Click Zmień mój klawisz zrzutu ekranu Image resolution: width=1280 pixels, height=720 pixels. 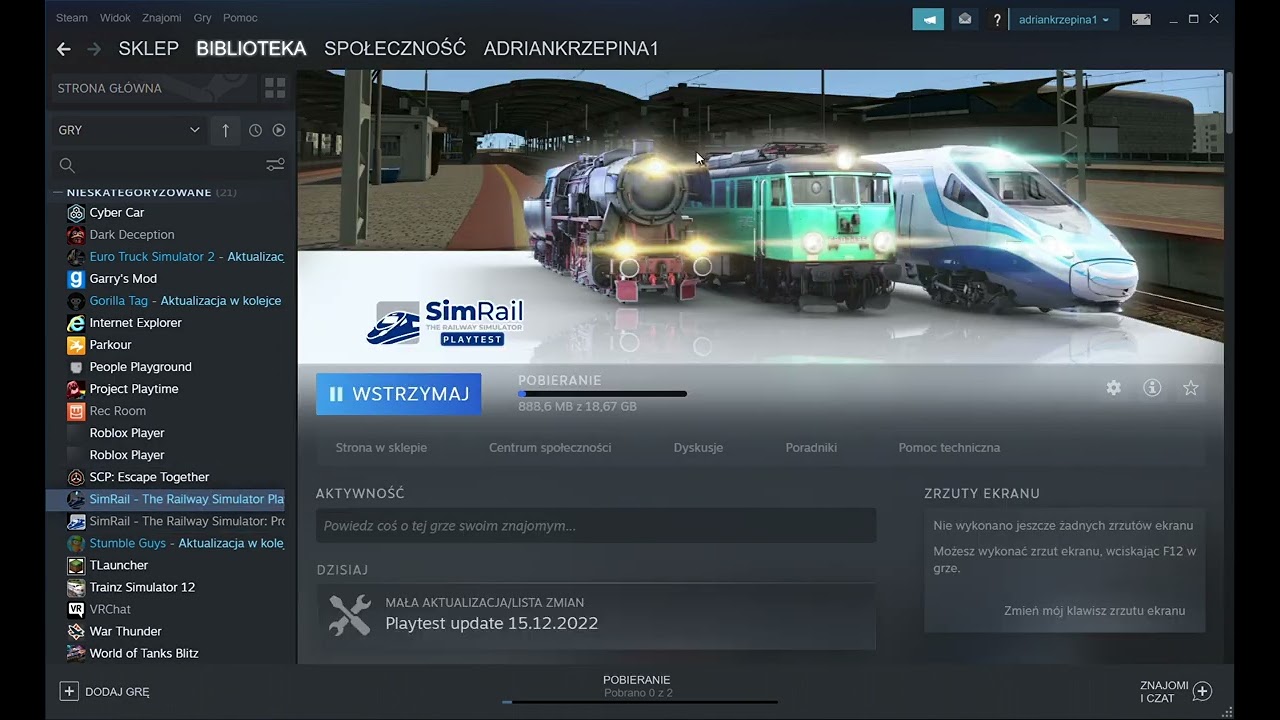(1094, 611)
